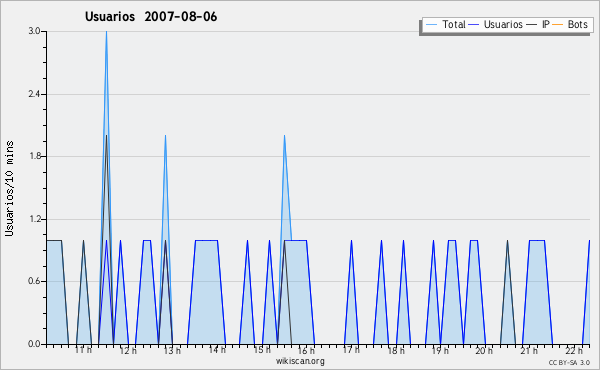Click the 'CC BY-SA 3.0' license text
Image resolution: width=600 pixels, height=370 pixels.
click(569, 362)
